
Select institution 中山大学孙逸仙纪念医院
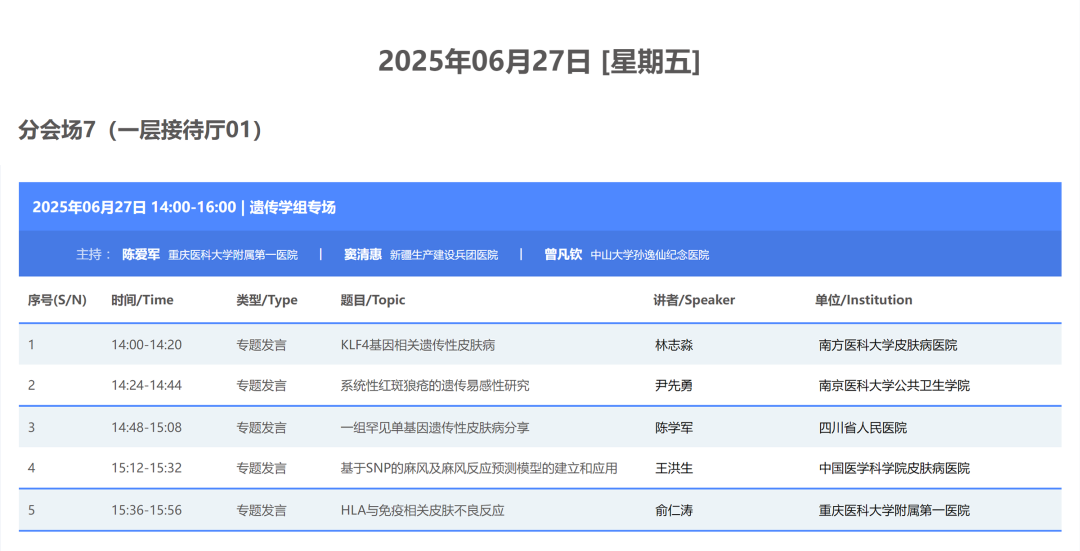click(650, 255)
